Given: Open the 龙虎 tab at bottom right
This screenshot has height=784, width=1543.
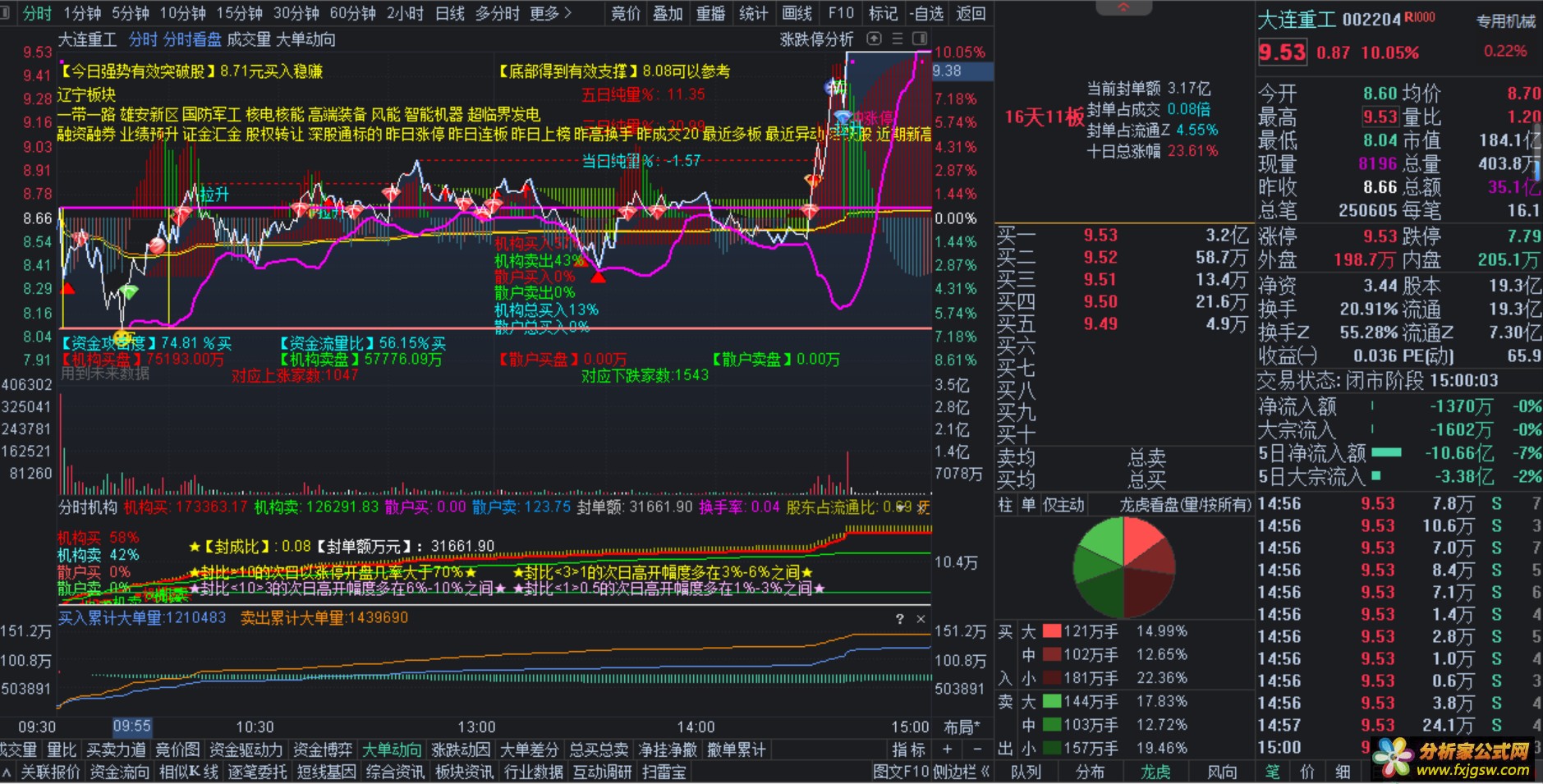Looking at the screenshot, I should (x=1156, y=772).
